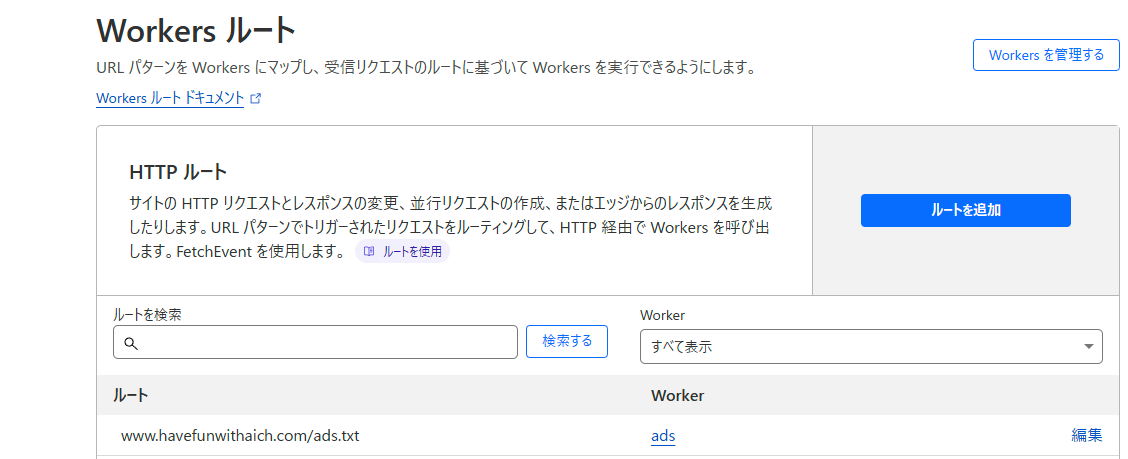Open the Worker すべて表示 dropdown
The height and width of the screenshot is (459, 1128).
(871, 346)
